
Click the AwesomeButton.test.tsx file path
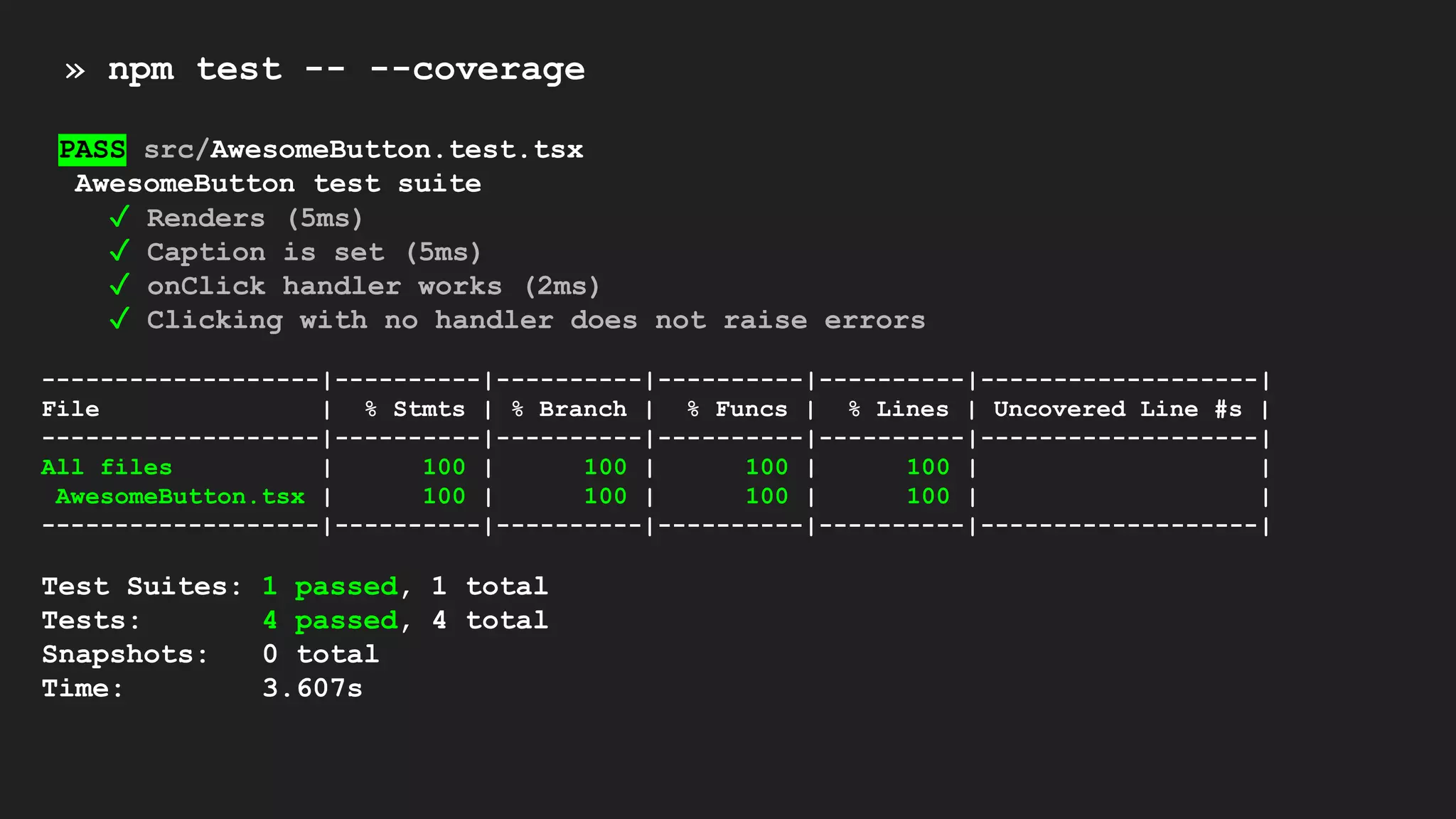363,150
